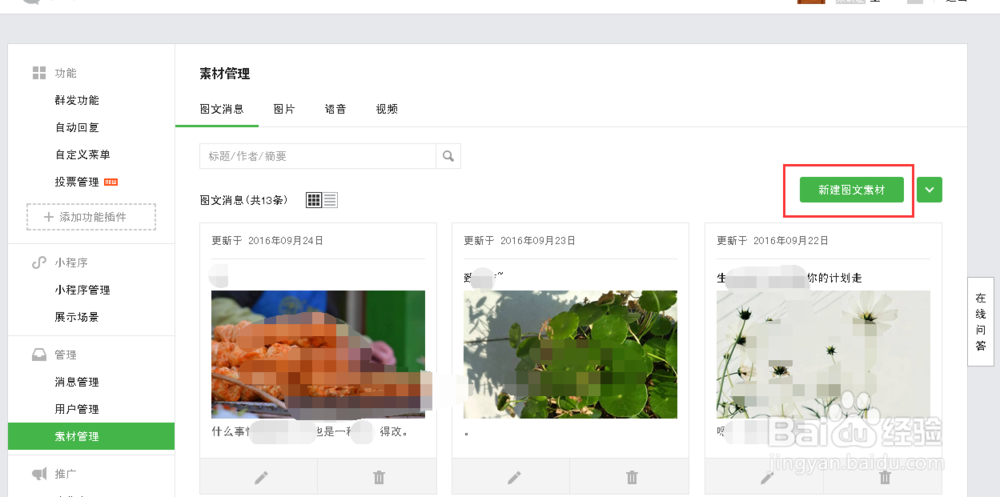This screenshot has width=1000, height=497.
Task: Open 投票管理 in the sidebar
Action: pos(77,182)
